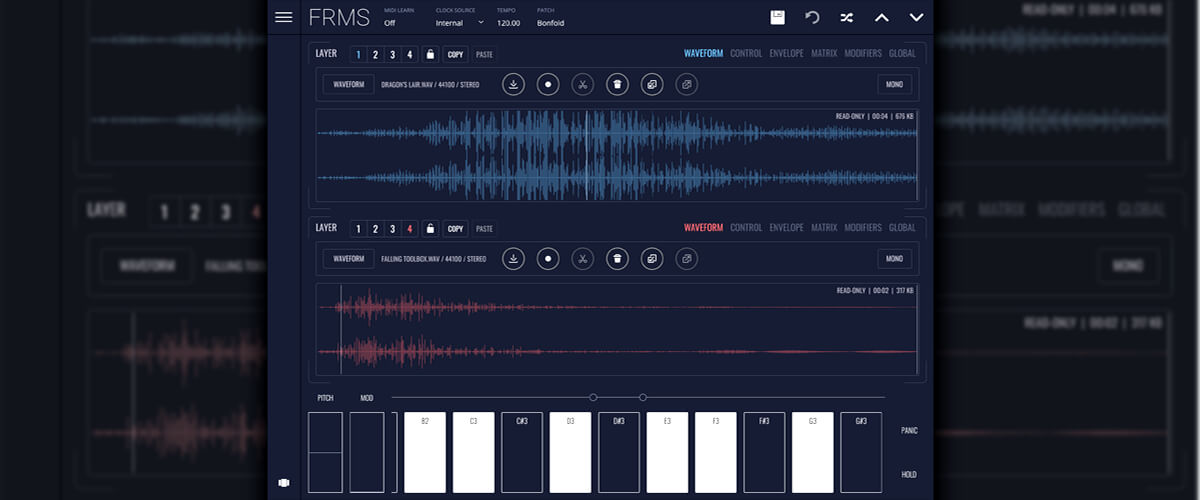Image resolution: width=1200 pixels, height=500 pixels.
Task: Click the Hold button
Action: tap(908, 474)
